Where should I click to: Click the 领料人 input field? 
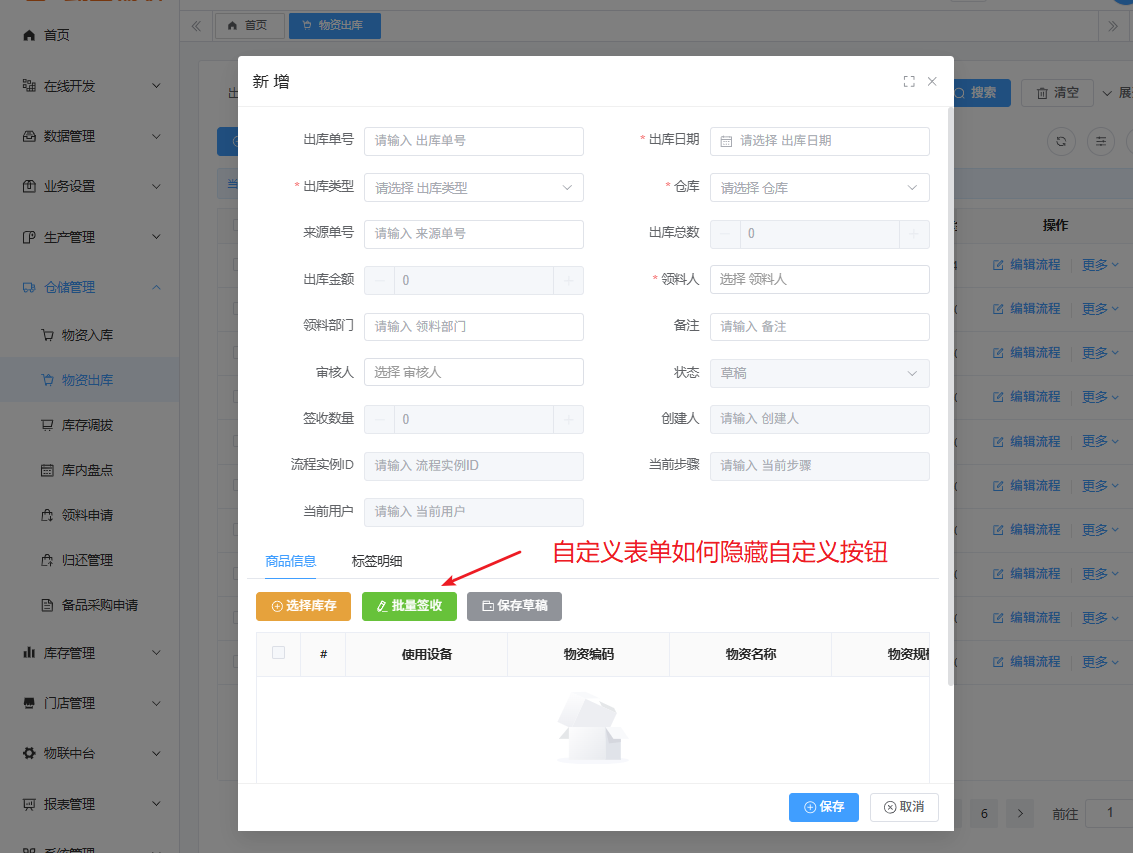[819, 280]
